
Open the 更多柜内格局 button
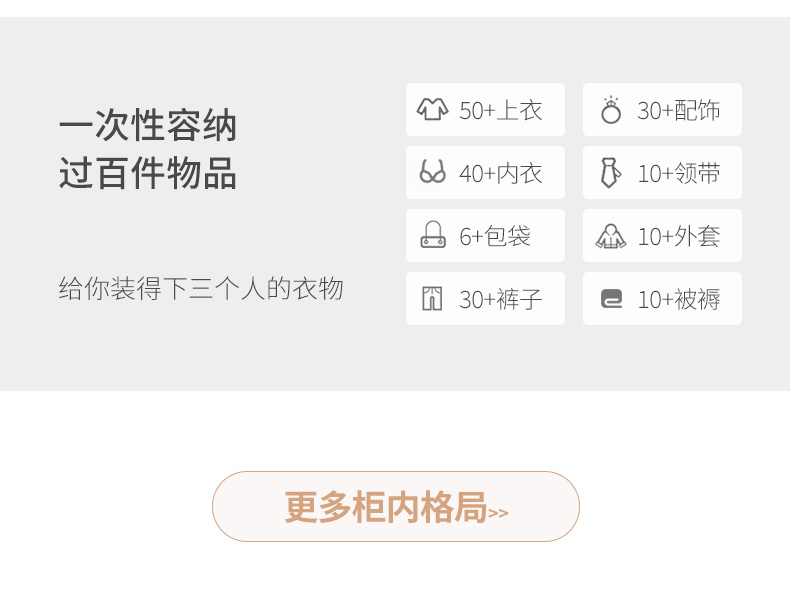click(x=396, y=506)
